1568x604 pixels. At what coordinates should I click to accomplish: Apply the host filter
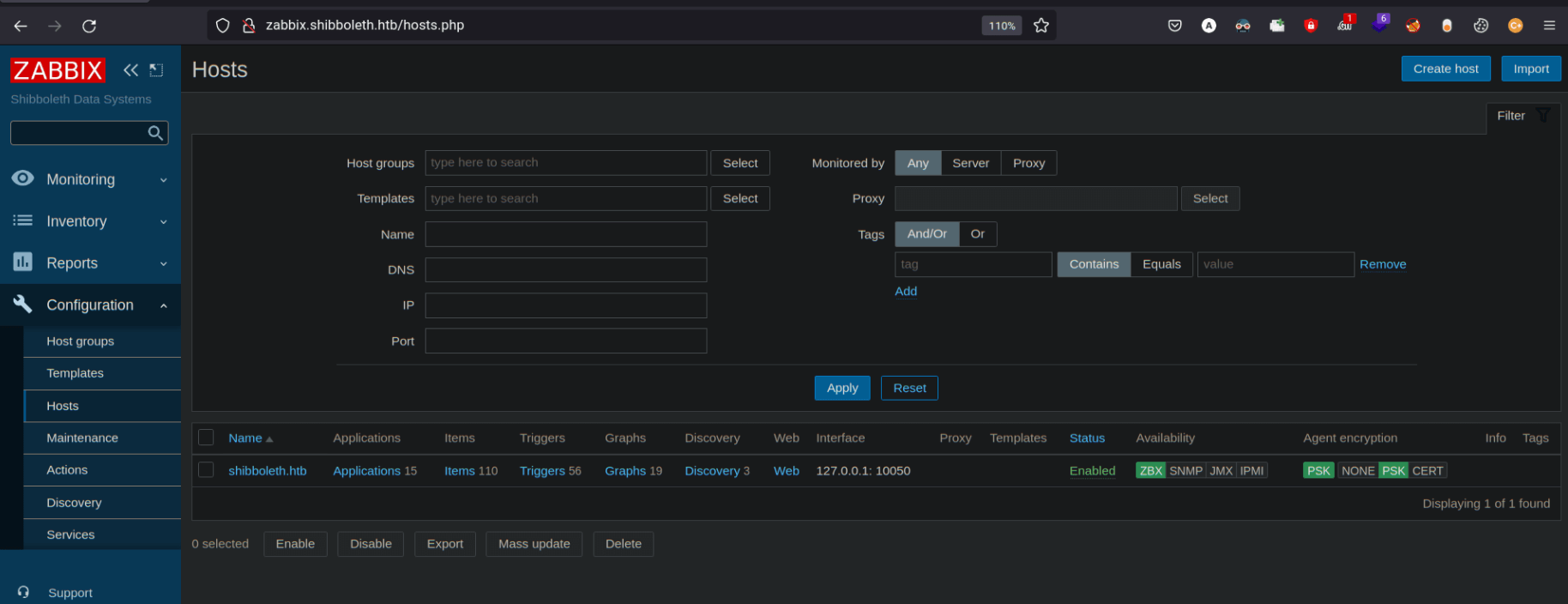coord(842,388)
